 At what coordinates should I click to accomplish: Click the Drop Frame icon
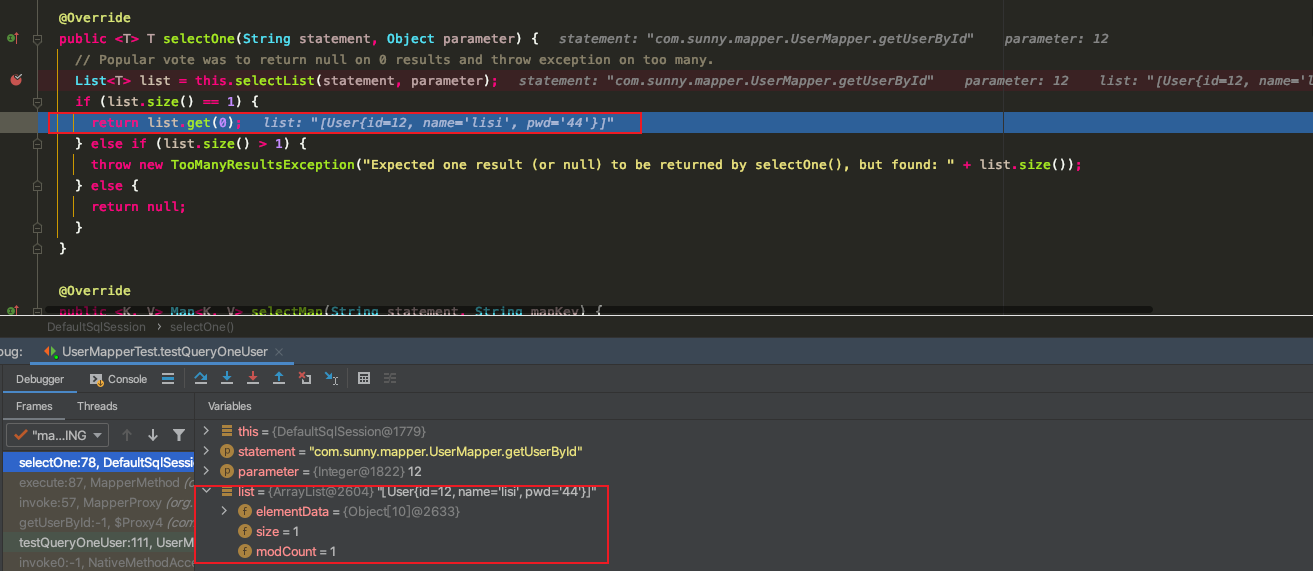point(305,379)
